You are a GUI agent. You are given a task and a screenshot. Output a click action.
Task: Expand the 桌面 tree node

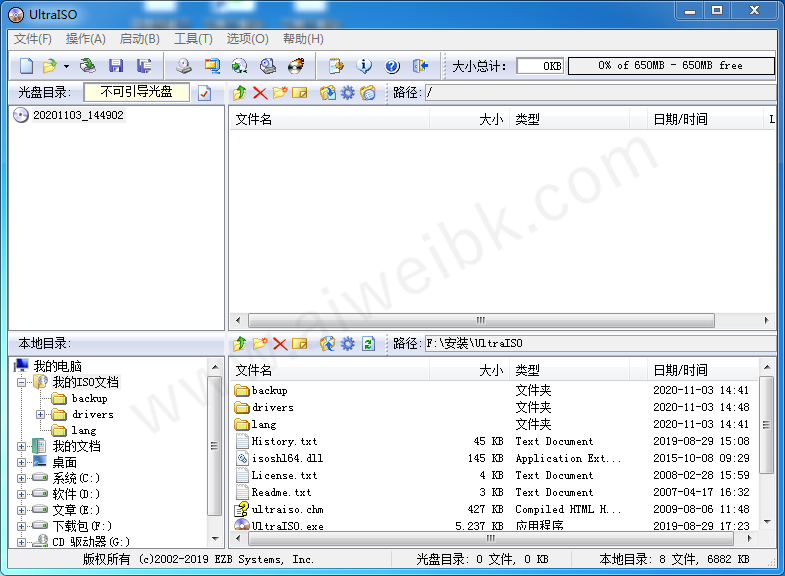point(22,462)
